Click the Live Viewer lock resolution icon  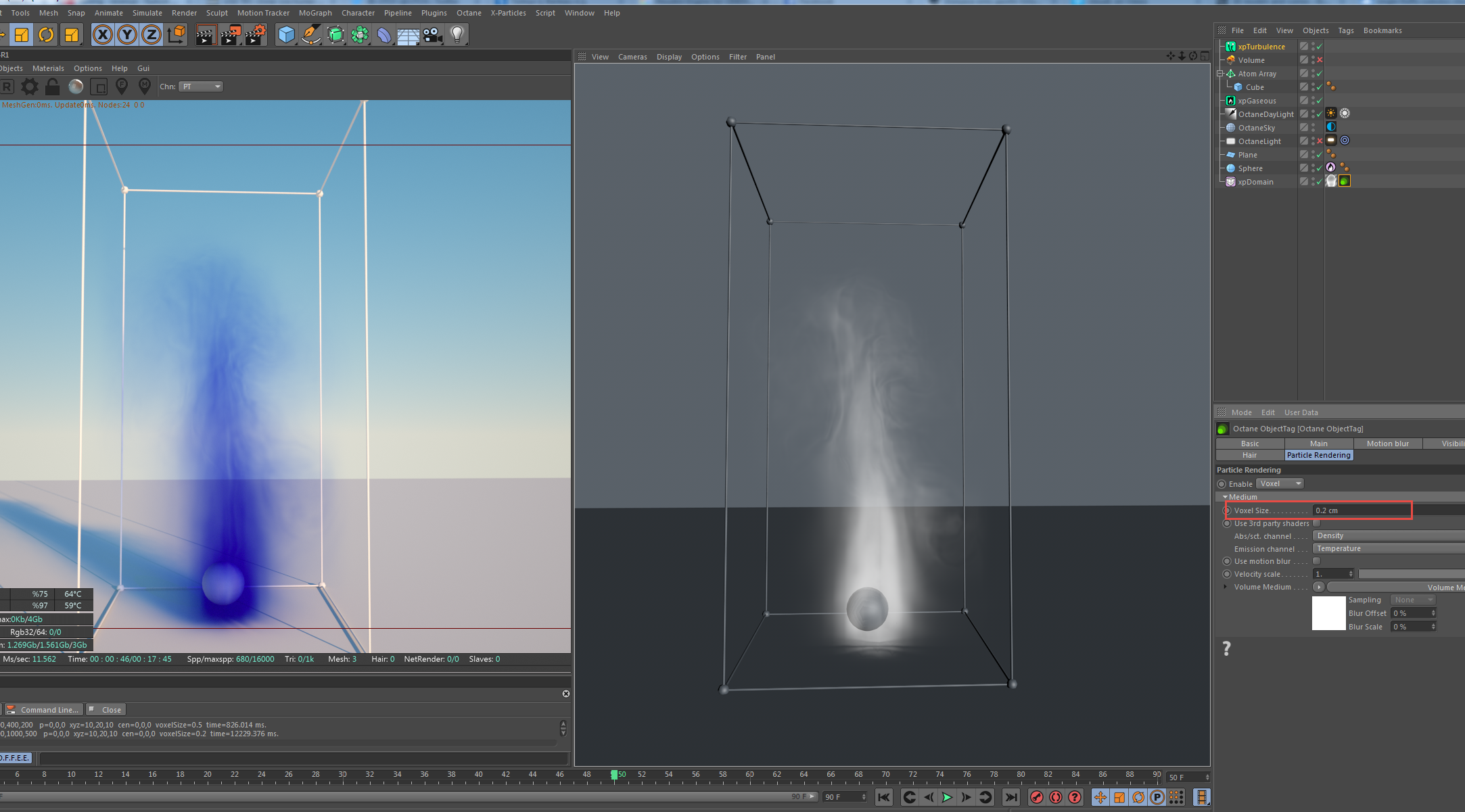click(52, 87)
